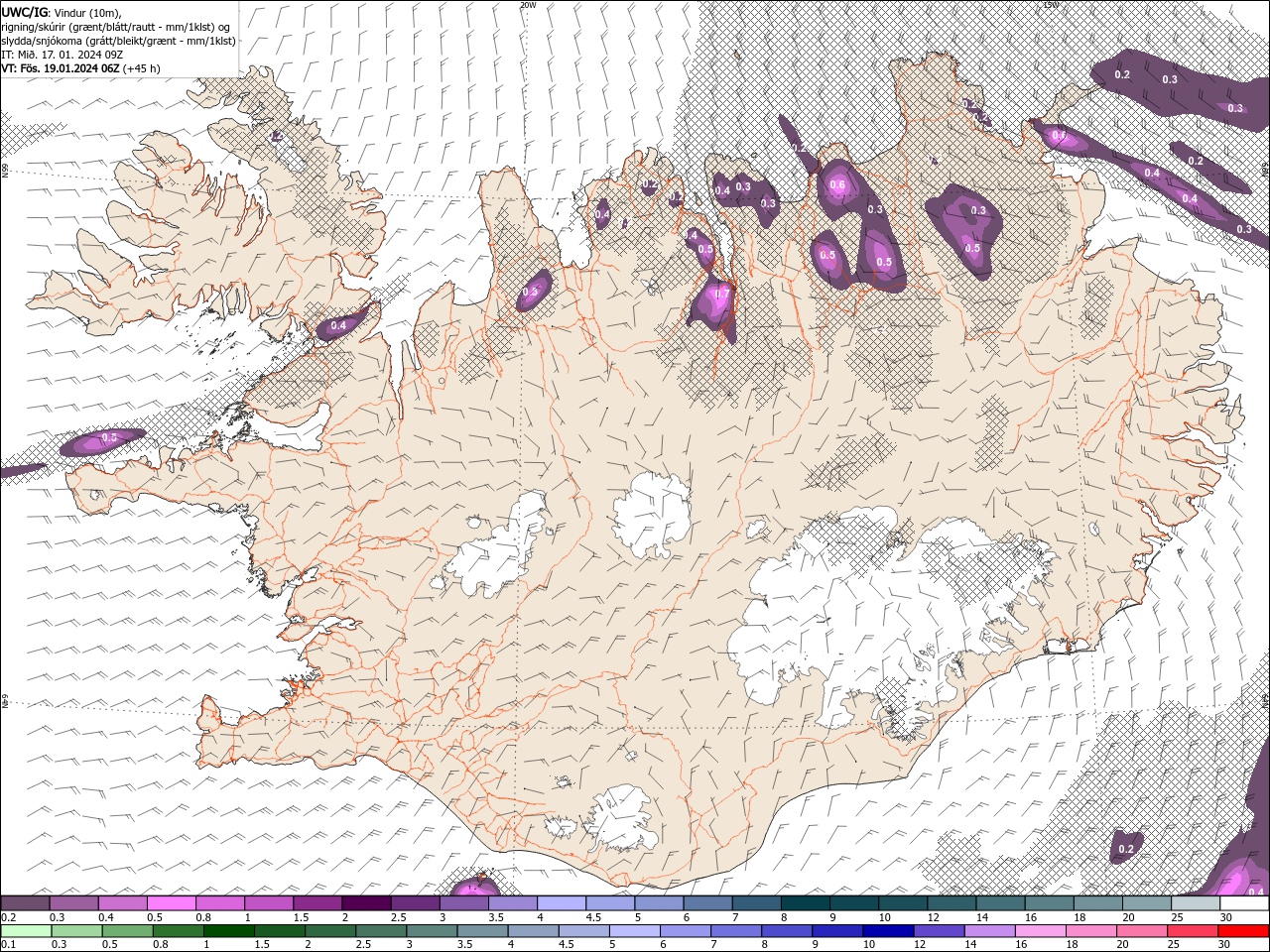This screenshot has width=1270, height=952.
Task: Click the 0.5 label on the western offshore patch
Action: pyautogui.click(x=109, y=437)
